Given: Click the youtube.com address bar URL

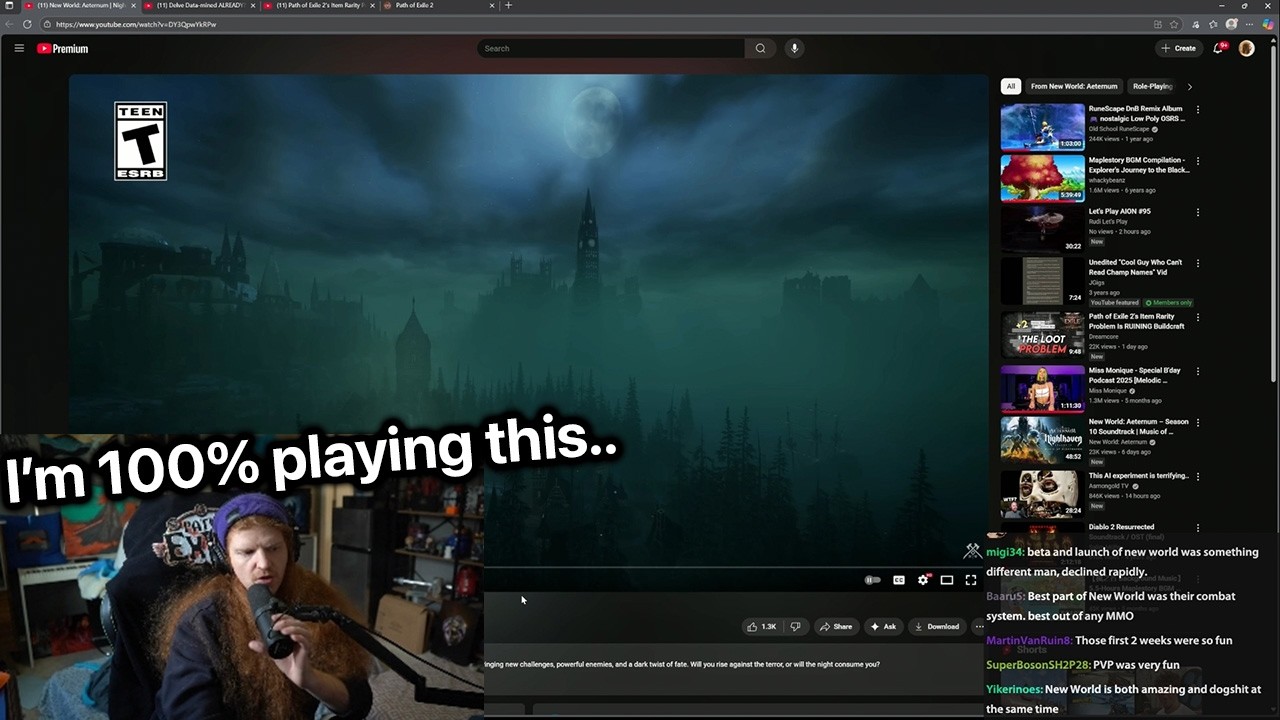Looking at the screenshot, I should coord(136,24).
